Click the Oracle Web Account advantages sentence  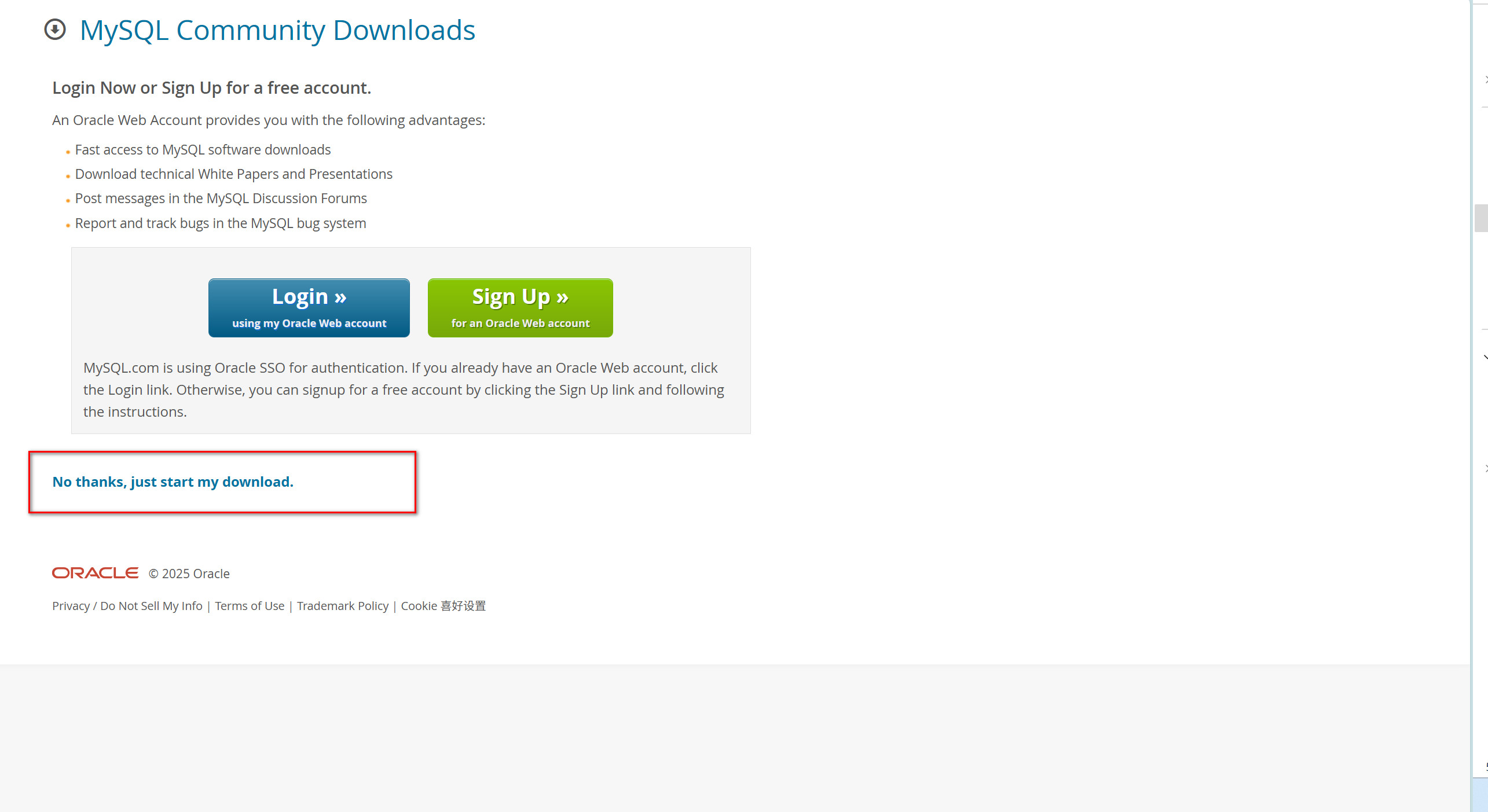click(x=269, y=120)
